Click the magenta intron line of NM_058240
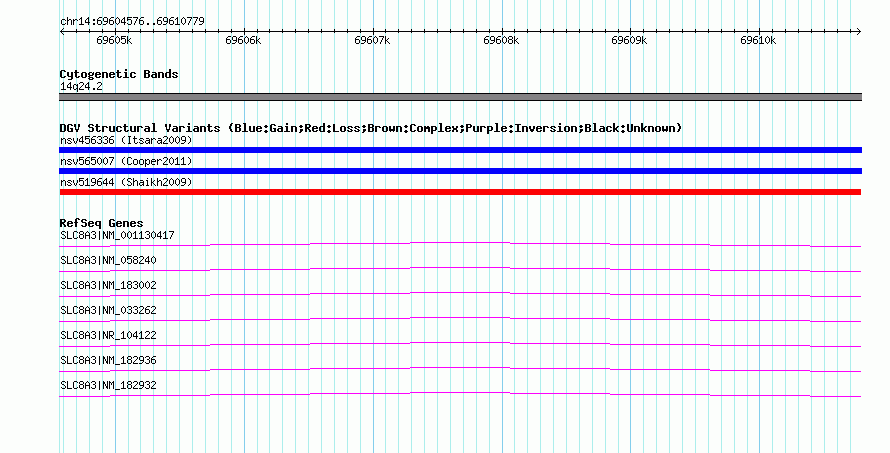This screenshot has width=890, height=453. 460,268
